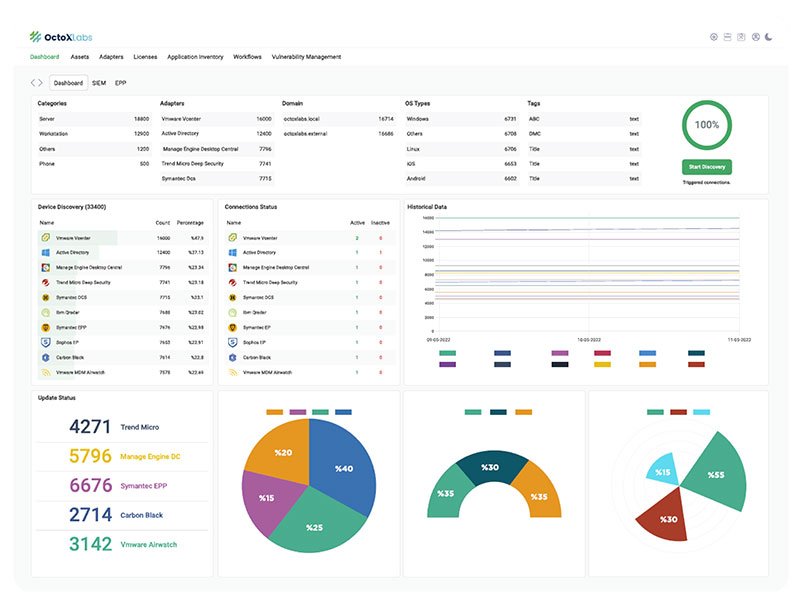The height and width of the screenshot is (592, 800).
Task: Click the 3142 Vmware Airwatch status
Action: point(122,544)
